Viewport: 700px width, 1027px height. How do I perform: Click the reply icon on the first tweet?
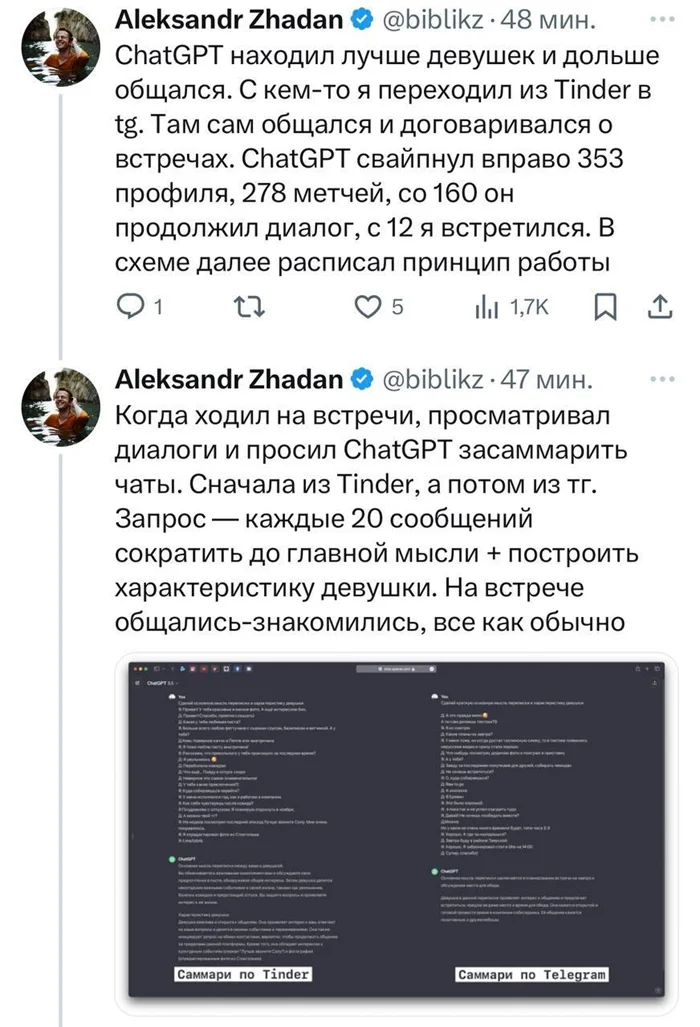132,308
